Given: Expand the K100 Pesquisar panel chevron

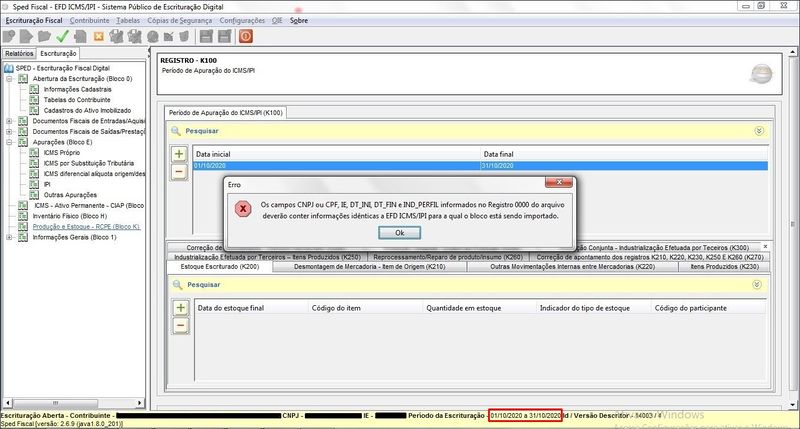Looking at the screenshot, I should pyautogui.click(x=759, y=131).
